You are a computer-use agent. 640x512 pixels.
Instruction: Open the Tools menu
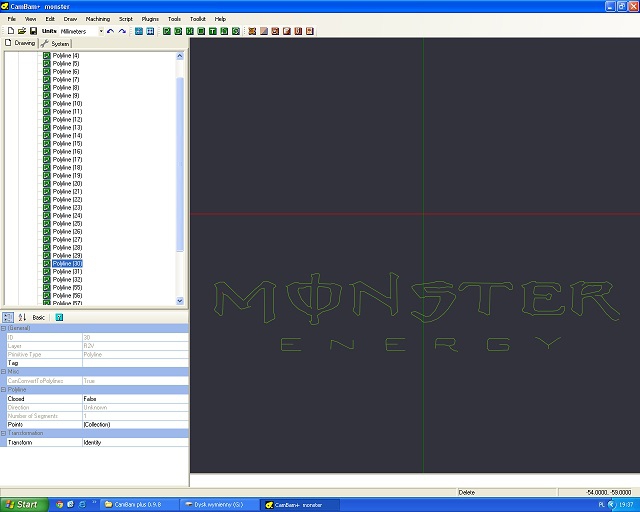(174, 19)
